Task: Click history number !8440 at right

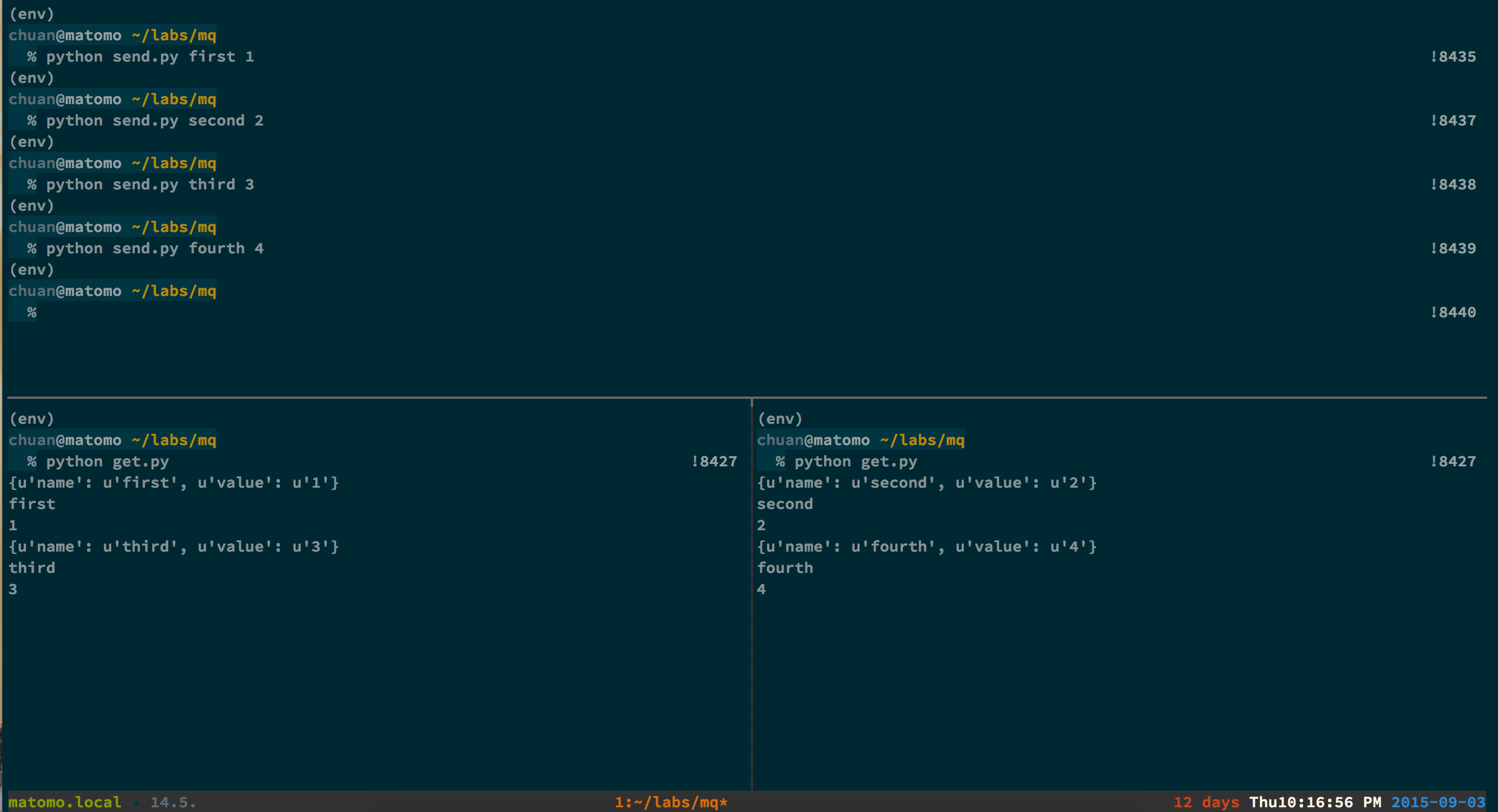Action: pos(1452,312)
